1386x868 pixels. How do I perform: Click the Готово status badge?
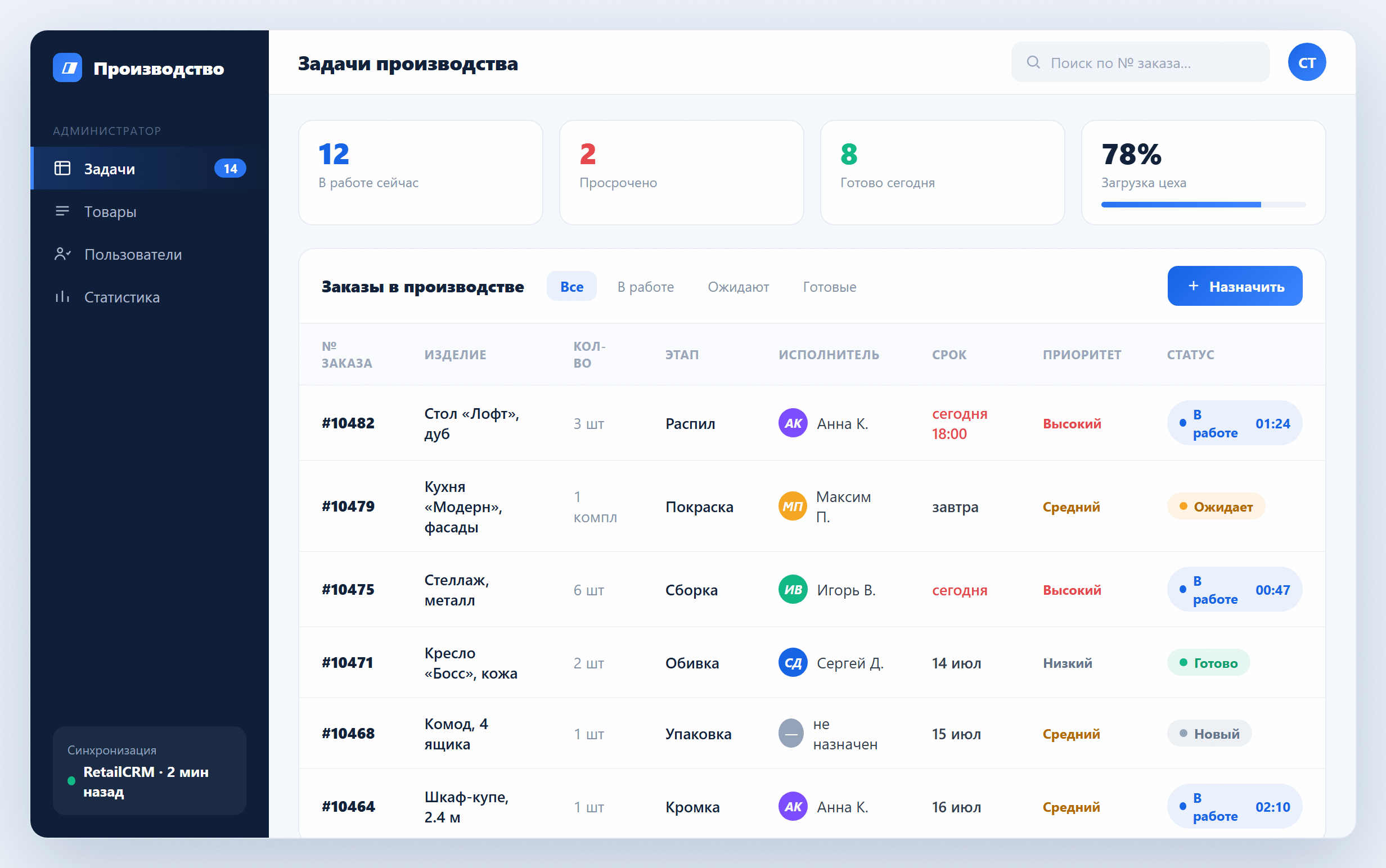[x=1208, y=662]
